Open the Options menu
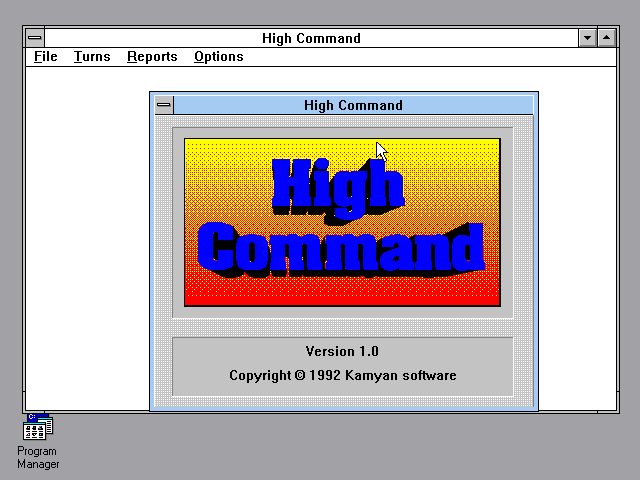Screen dimensions: 640x480 tap(218, 57)
